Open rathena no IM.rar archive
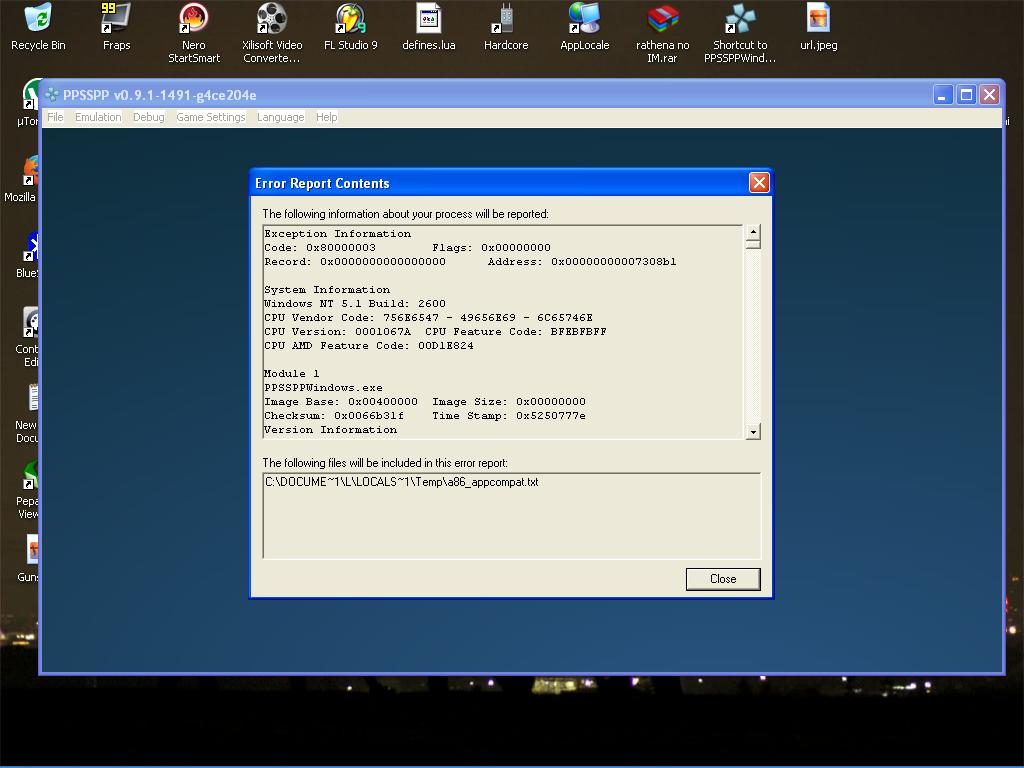The image size is (1024, 768). [662, 20]
